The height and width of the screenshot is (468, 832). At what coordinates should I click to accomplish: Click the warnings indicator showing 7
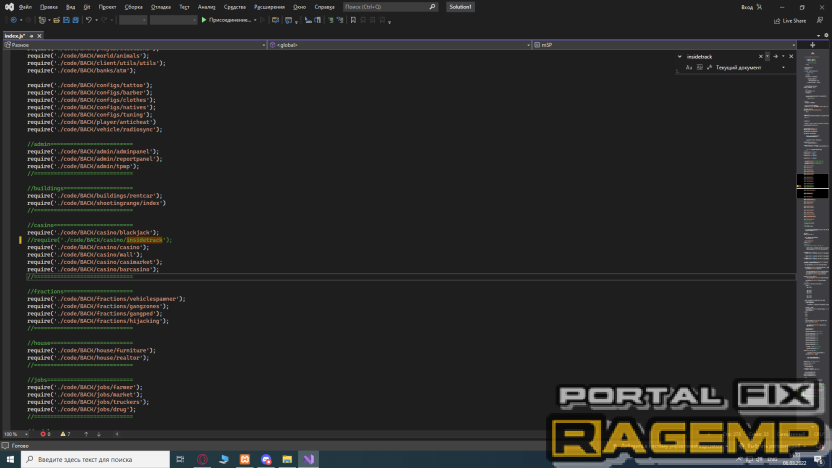click(x=65, y=434)
